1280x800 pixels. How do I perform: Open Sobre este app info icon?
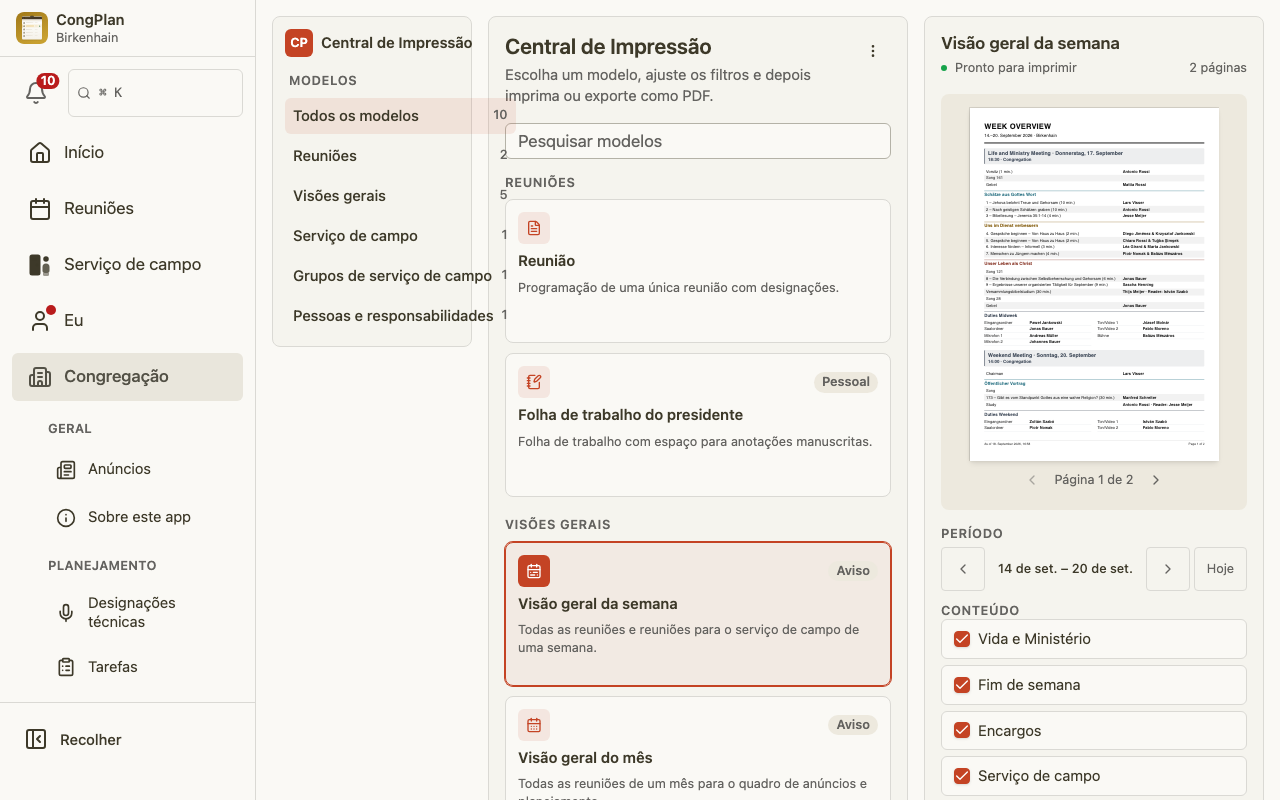66,517
